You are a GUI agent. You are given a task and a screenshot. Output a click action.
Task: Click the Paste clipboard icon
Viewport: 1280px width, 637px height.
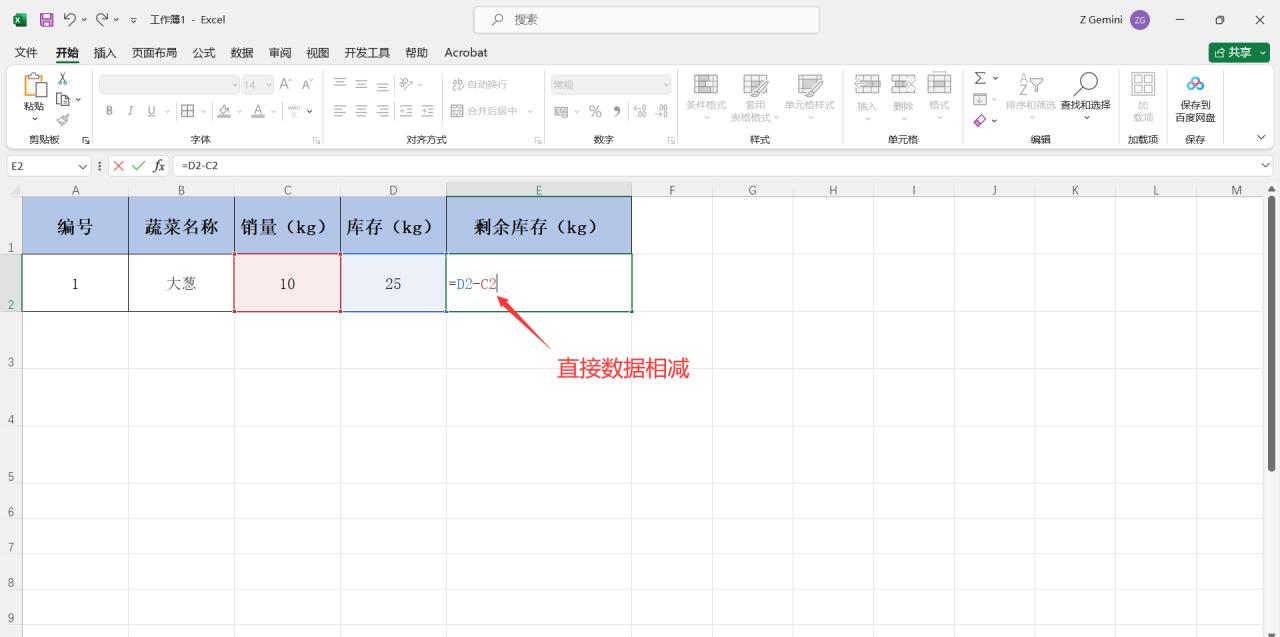(x=34, y=86)
